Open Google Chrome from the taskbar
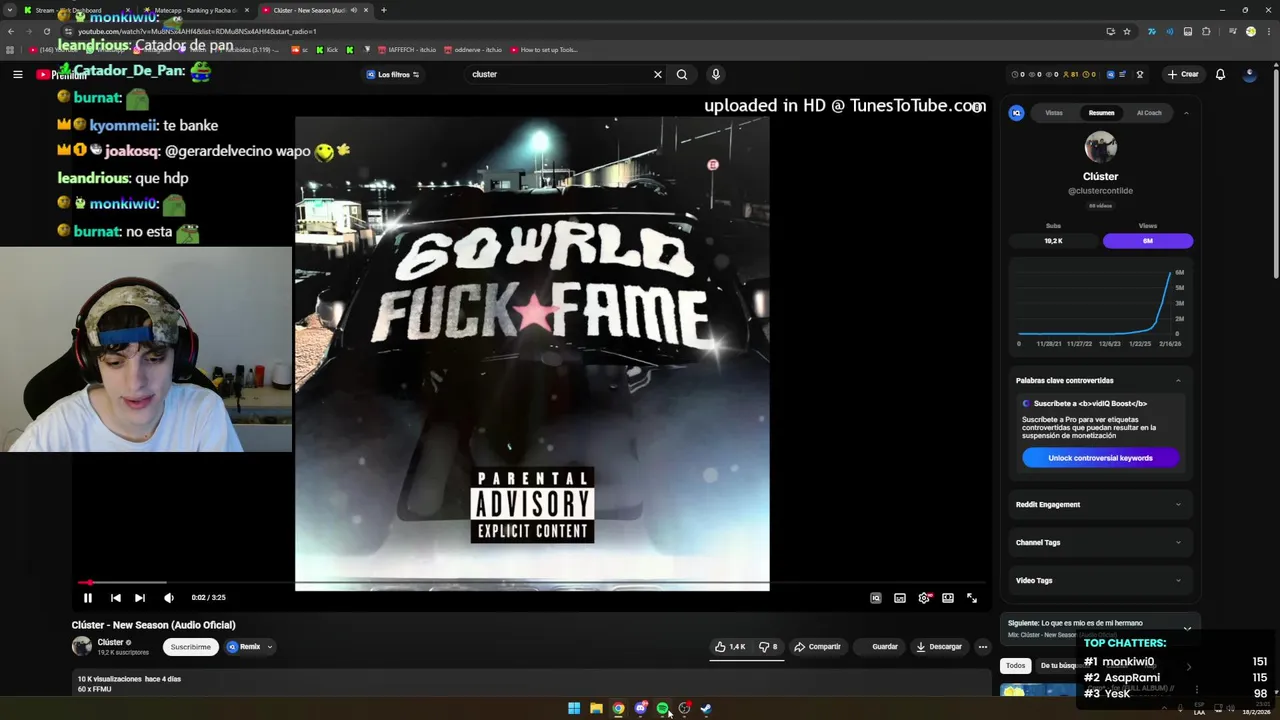Viewport: 1280px width, 720px height. [618, 708]
